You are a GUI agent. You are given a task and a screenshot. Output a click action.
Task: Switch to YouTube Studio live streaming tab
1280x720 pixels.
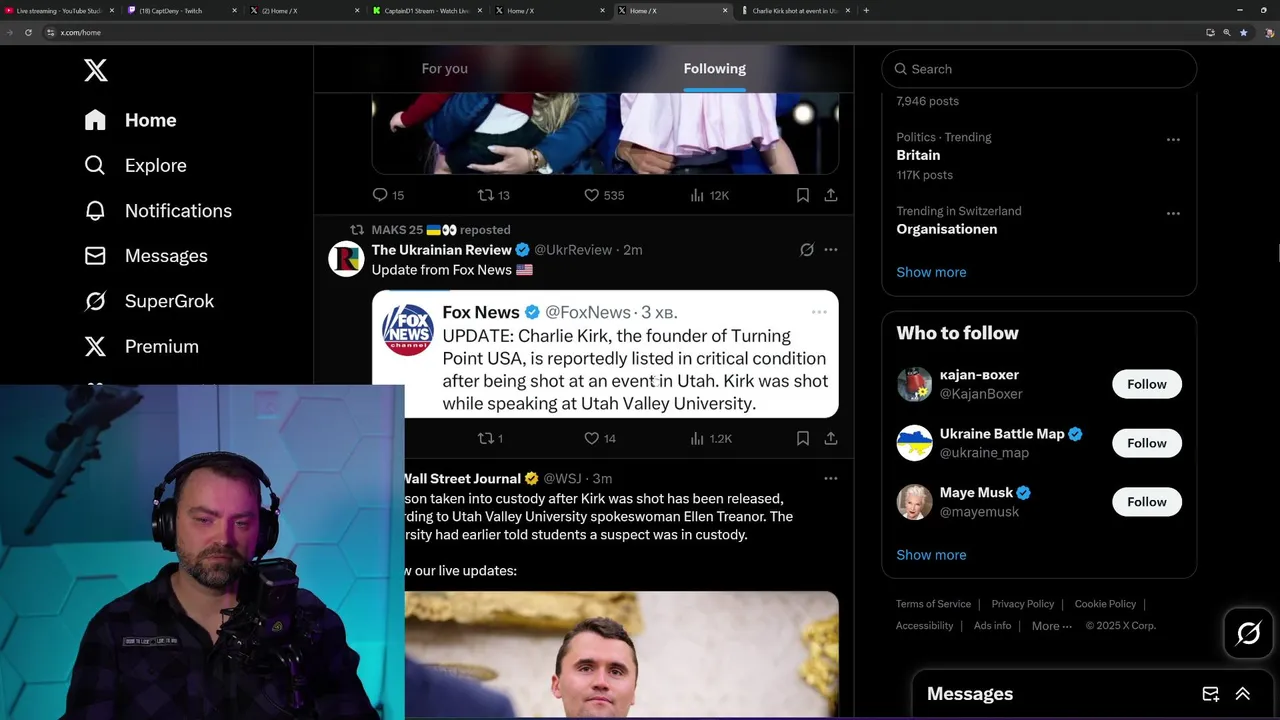click(x=62, y=10)
